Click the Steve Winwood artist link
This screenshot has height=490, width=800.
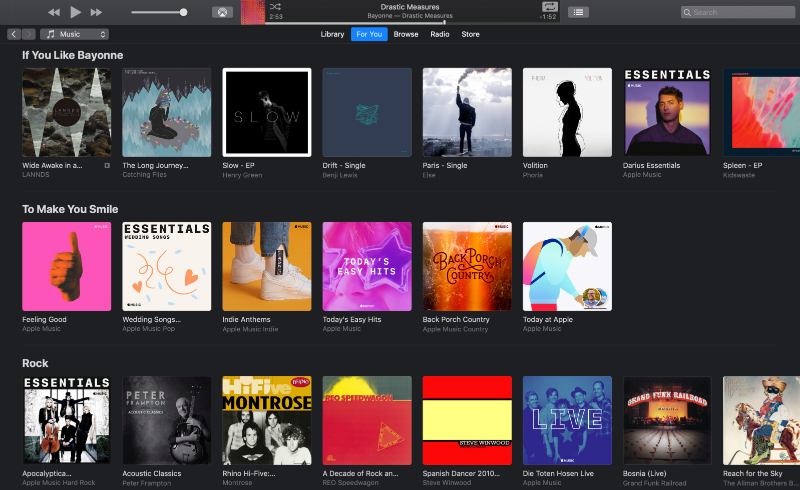[447, 483]
